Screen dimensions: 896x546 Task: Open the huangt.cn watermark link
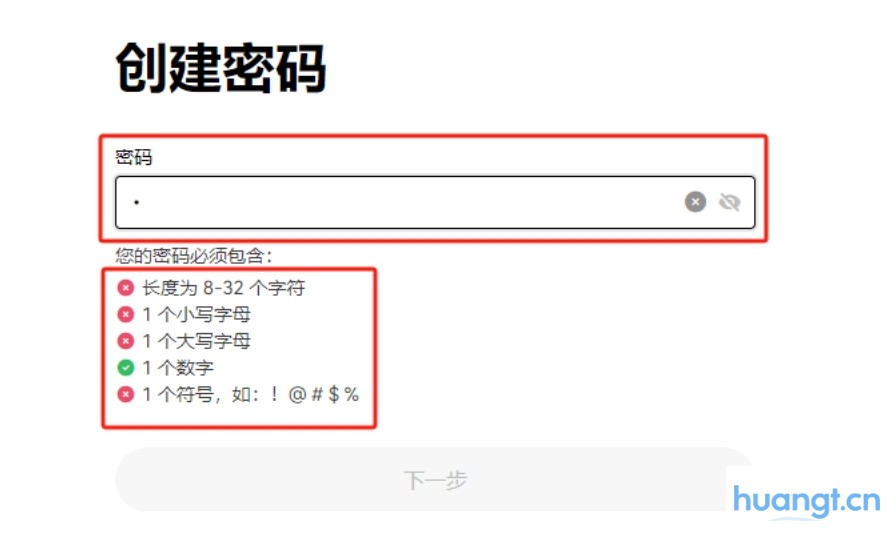(806, 501)
